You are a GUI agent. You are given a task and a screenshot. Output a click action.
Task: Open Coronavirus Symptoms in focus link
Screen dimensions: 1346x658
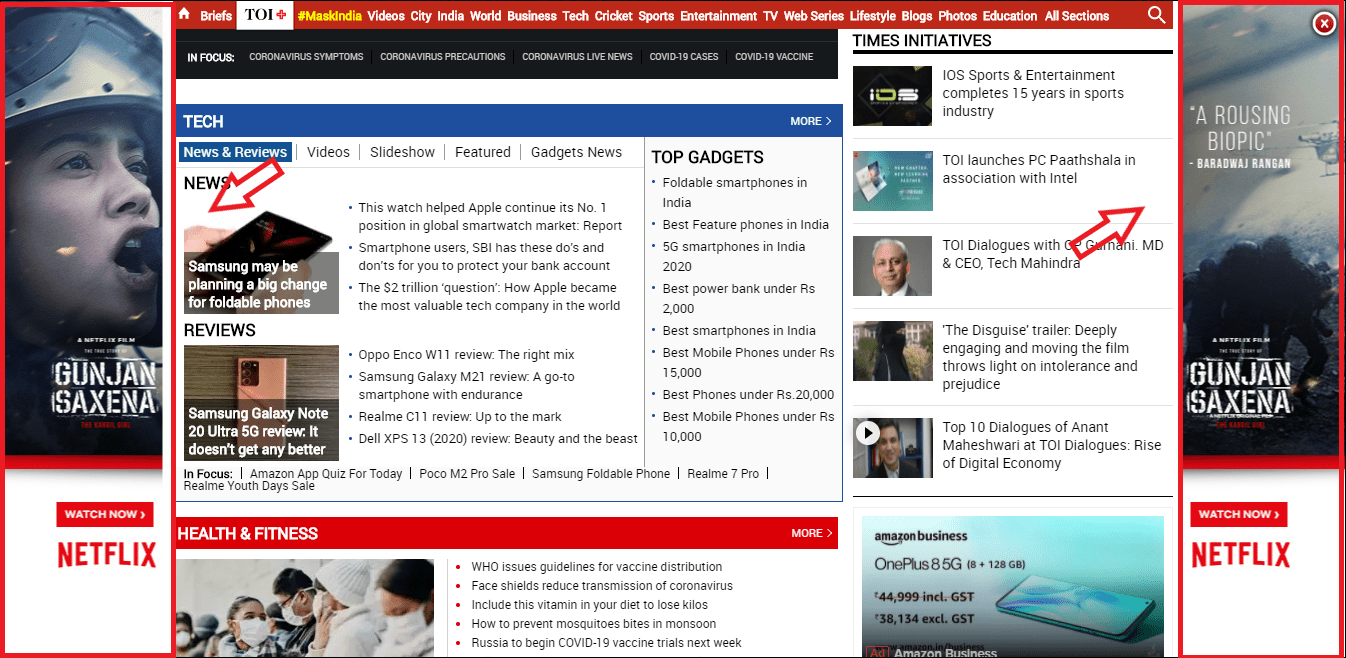[306, 57]
